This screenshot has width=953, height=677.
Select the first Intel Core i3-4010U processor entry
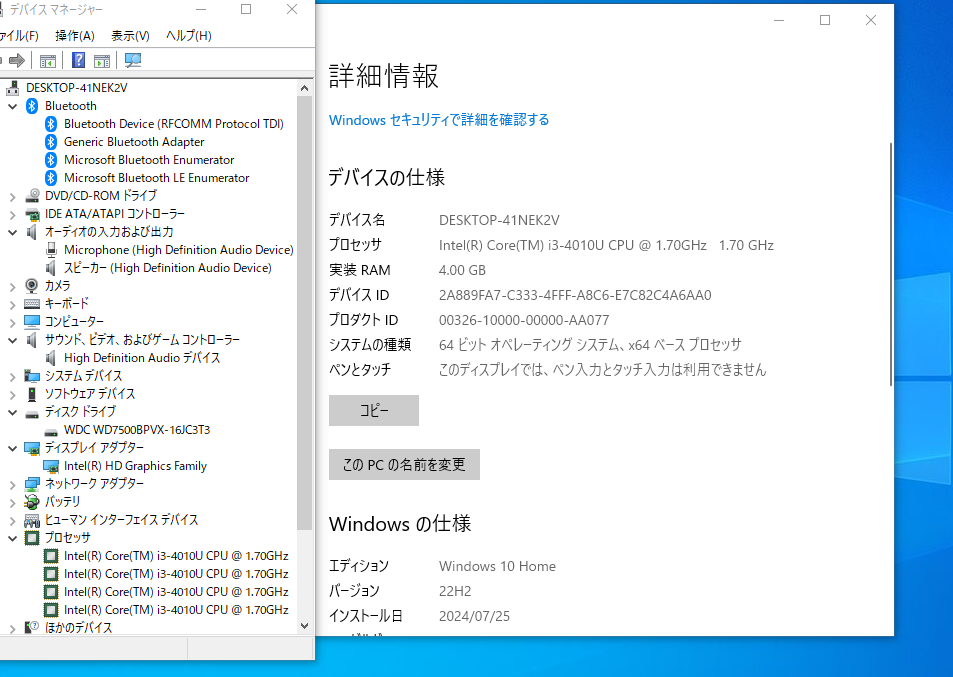click(x=176, y=556)
